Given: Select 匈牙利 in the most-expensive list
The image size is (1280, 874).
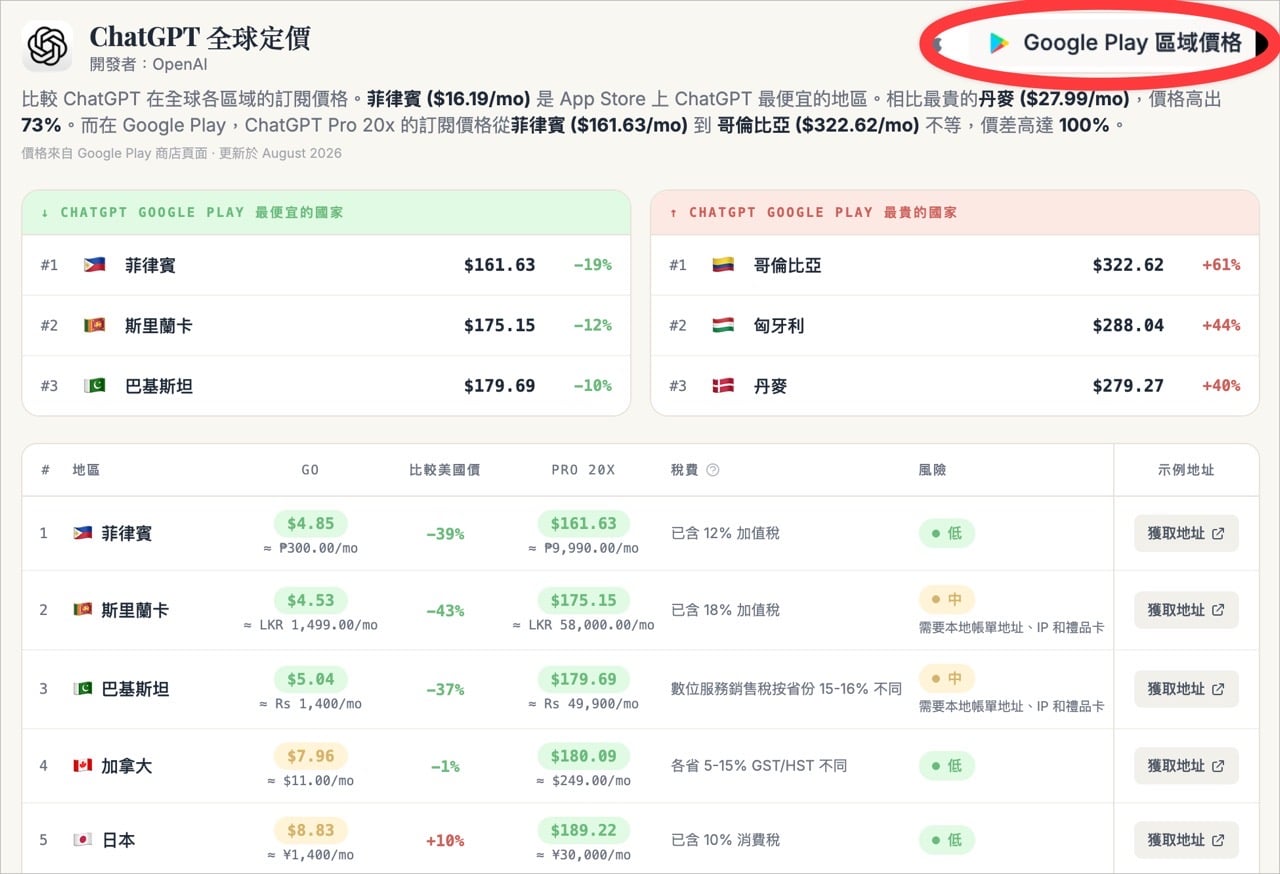Looking at the screenshot, I should point(779,325).
